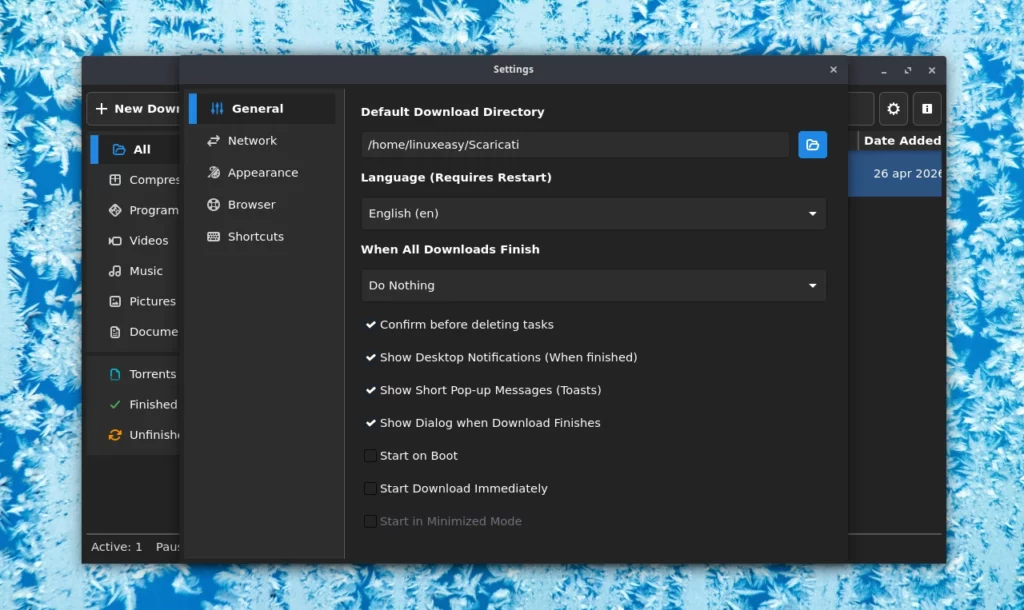Switch to the Appearance settings tab
This screenshot has height=610, width=1024.
pyautogui.click(x=262, y=173)
